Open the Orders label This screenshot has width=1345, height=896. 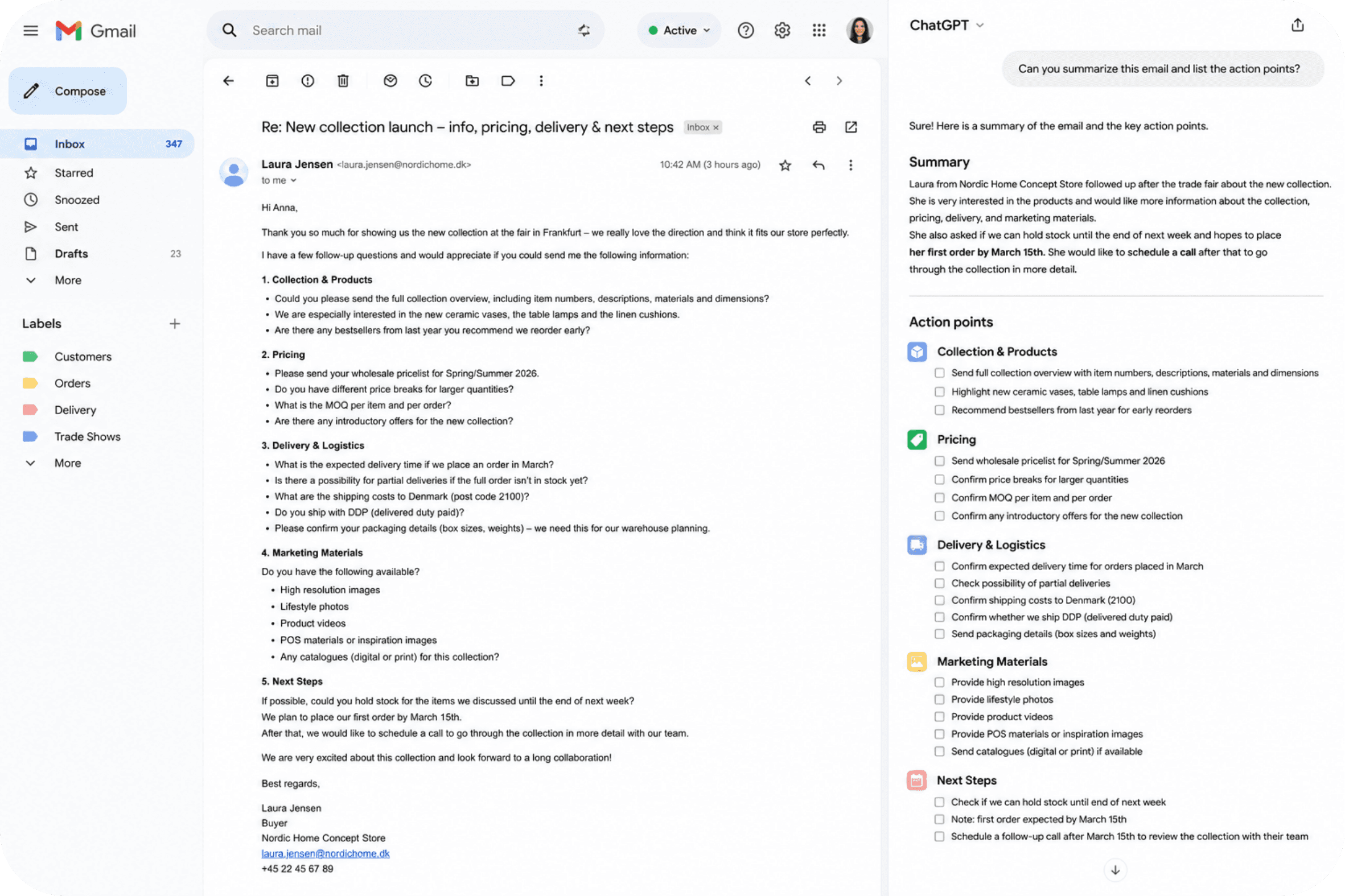coord(72,383)
